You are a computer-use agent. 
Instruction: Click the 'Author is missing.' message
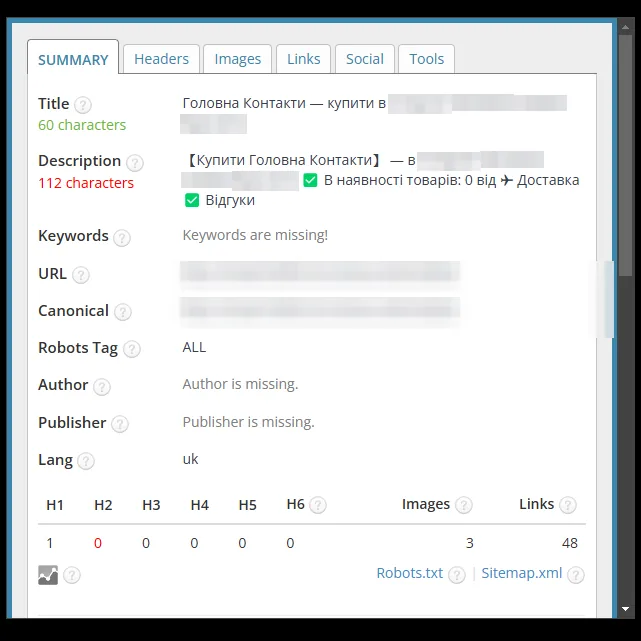click(x=240, y=384)
